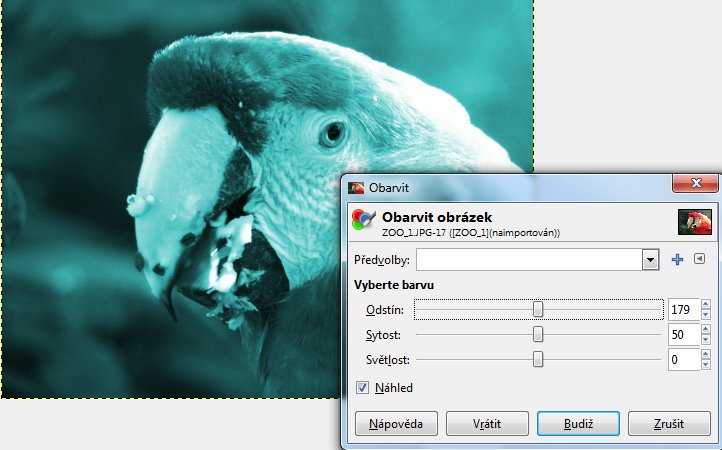722x450 pixels.
Task: Click the Světlost value field showing 0
Action: 684,359
